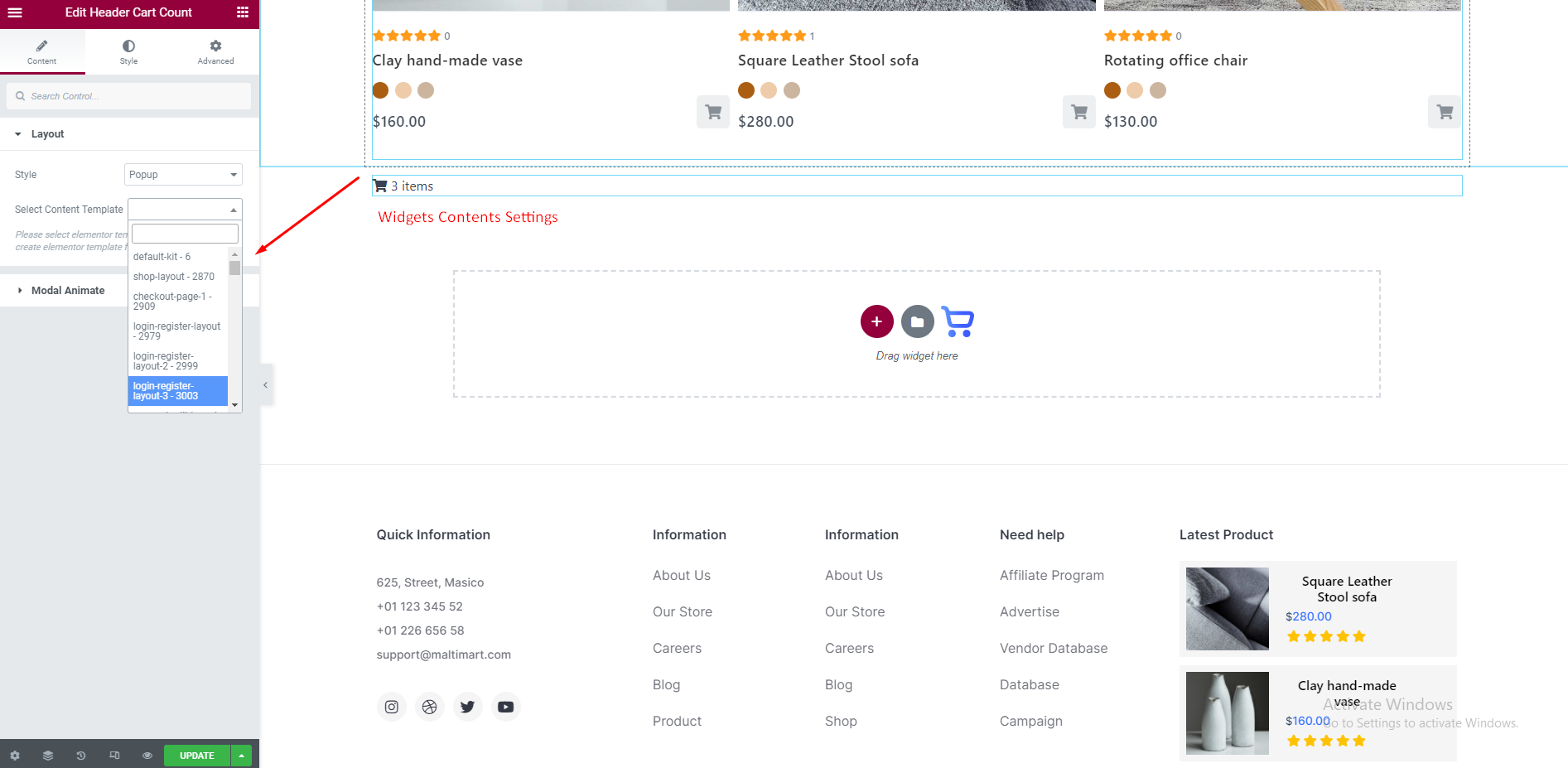Switch to the Advanced tab
The image size is (1568, 768).
(215, 51)
